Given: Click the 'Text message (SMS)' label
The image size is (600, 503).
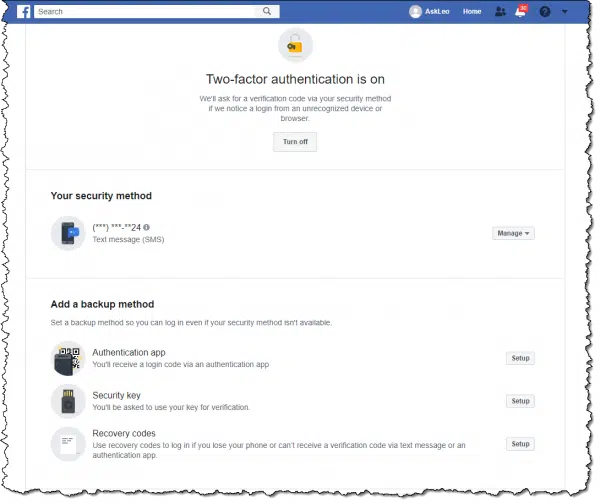Looking at the screenshot, I should (128, 239).
